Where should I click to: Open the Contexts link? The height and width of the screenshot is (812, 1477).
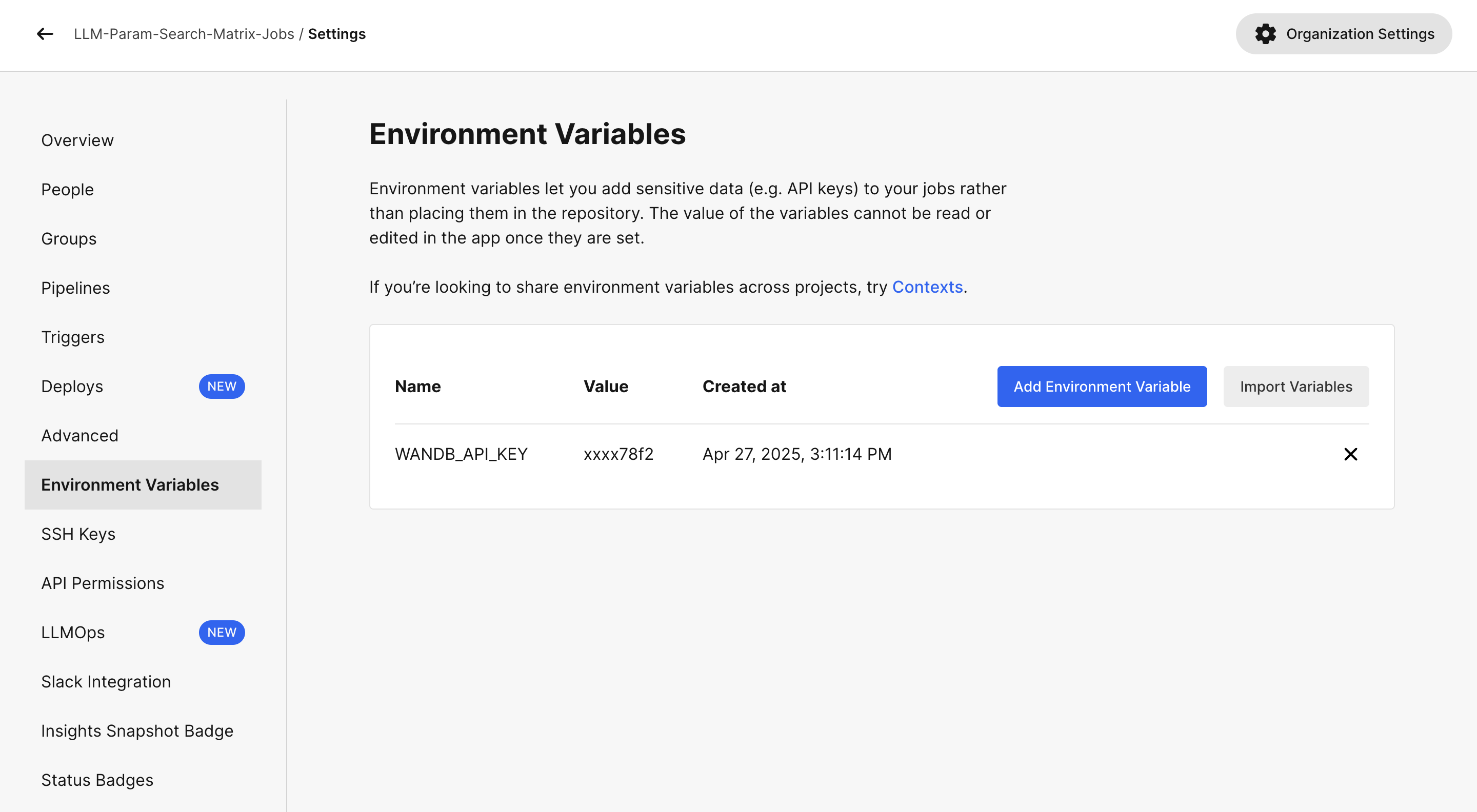(x=927, y=287)
